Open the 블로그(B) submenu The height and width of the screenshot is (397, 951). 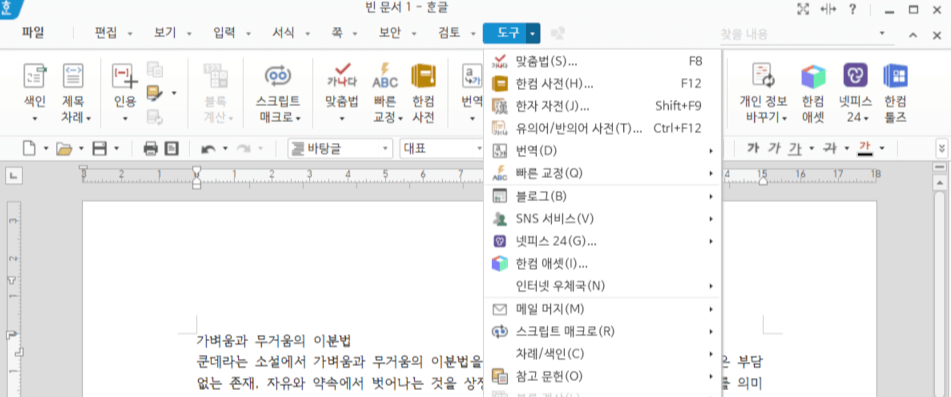click(602, 196)
